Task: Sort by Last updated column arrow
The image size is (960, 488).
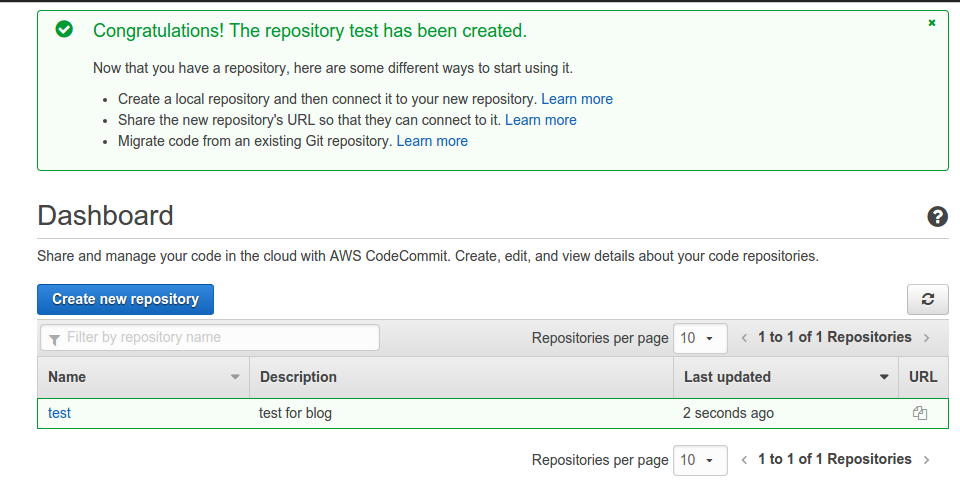Action: [883, 377]
